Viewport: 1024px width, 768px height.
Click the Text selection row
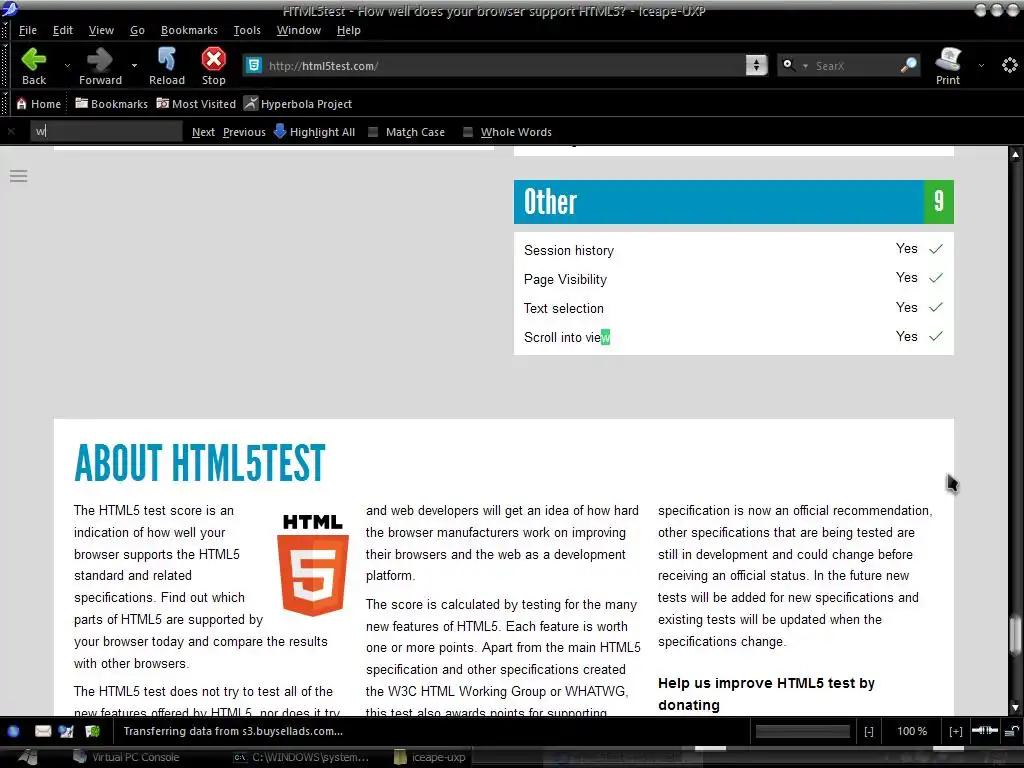click(x=733, y=308)
